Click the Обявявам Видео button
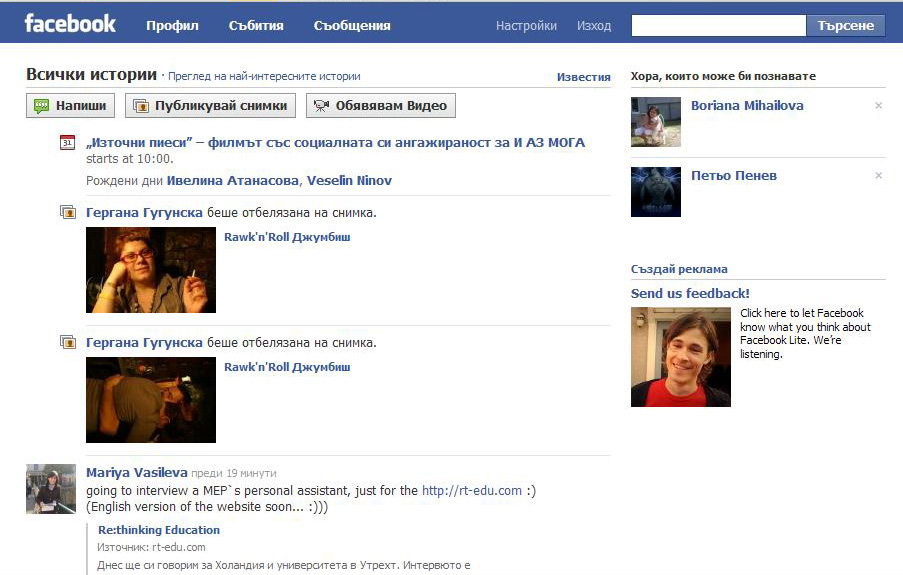Image resolution: width=903 pixels, height=575 pixels. pyautogui.click(x=381, y=105)
